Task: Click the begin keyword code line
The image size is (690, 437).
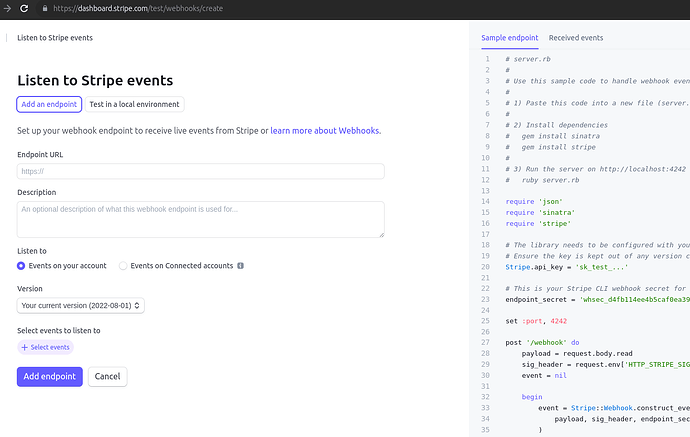Action: 532,397
